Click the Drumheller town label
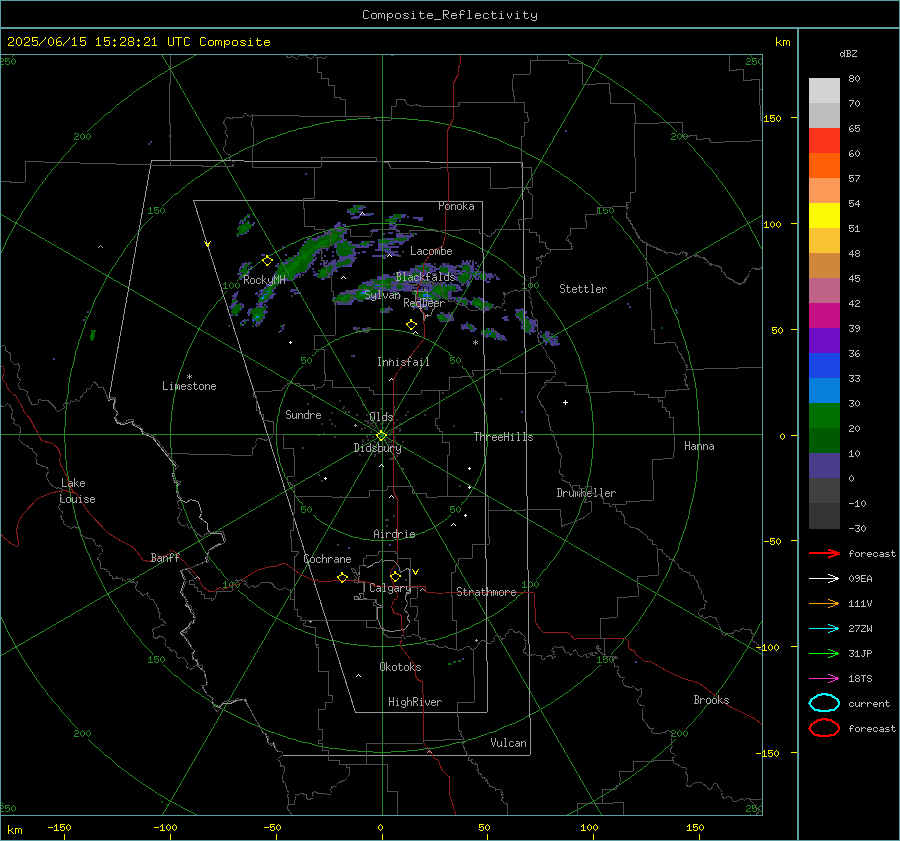Screen dimensions: 900x841 [x=586, y=493]
